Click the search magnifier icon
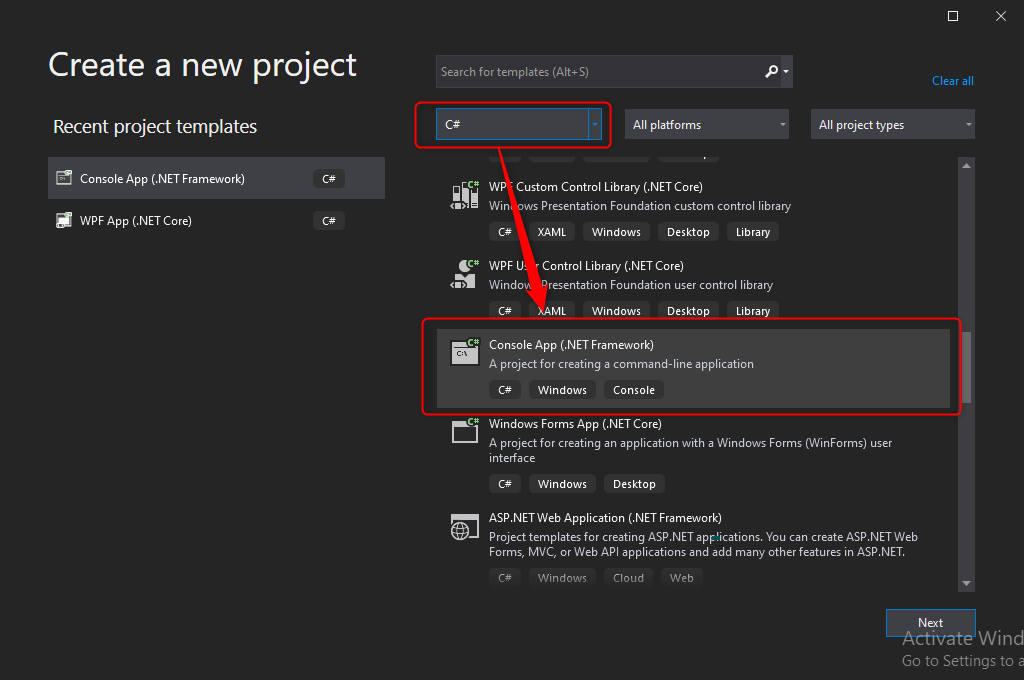Viewport: 1024px width, 680px height. [771, 72]
